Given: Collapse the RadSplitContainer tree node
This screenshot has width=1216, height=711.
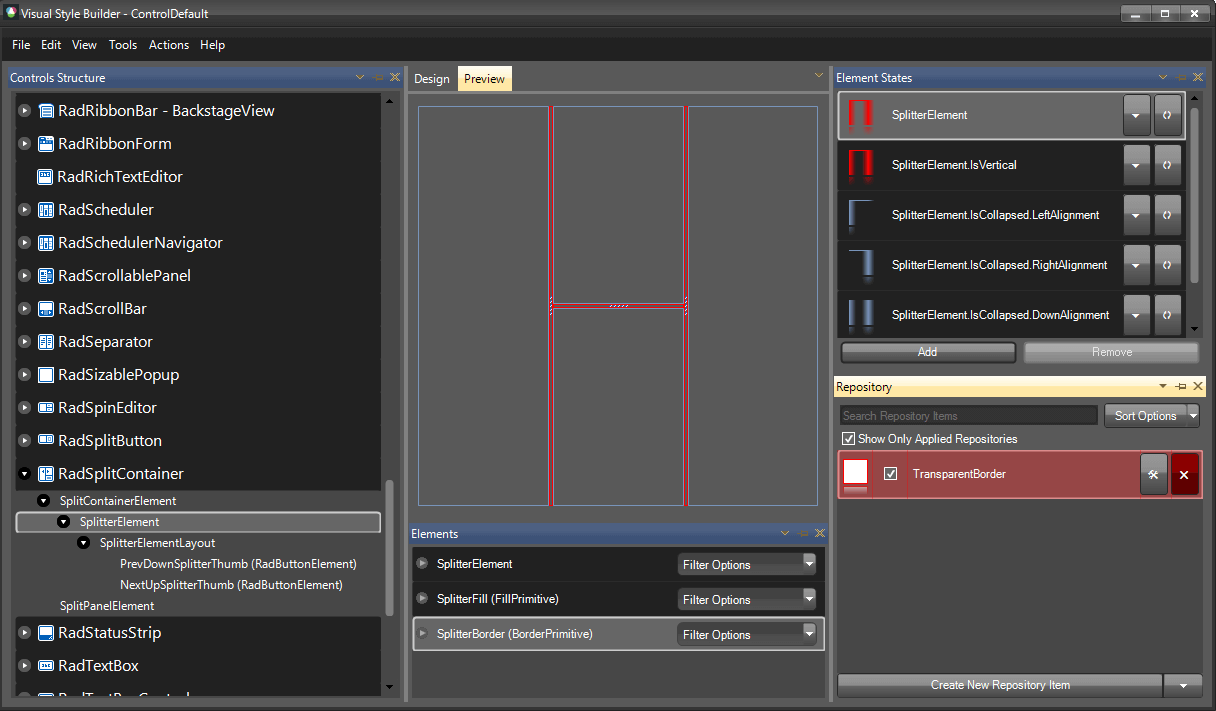Looking at the screenshot, I should point(25,474).
